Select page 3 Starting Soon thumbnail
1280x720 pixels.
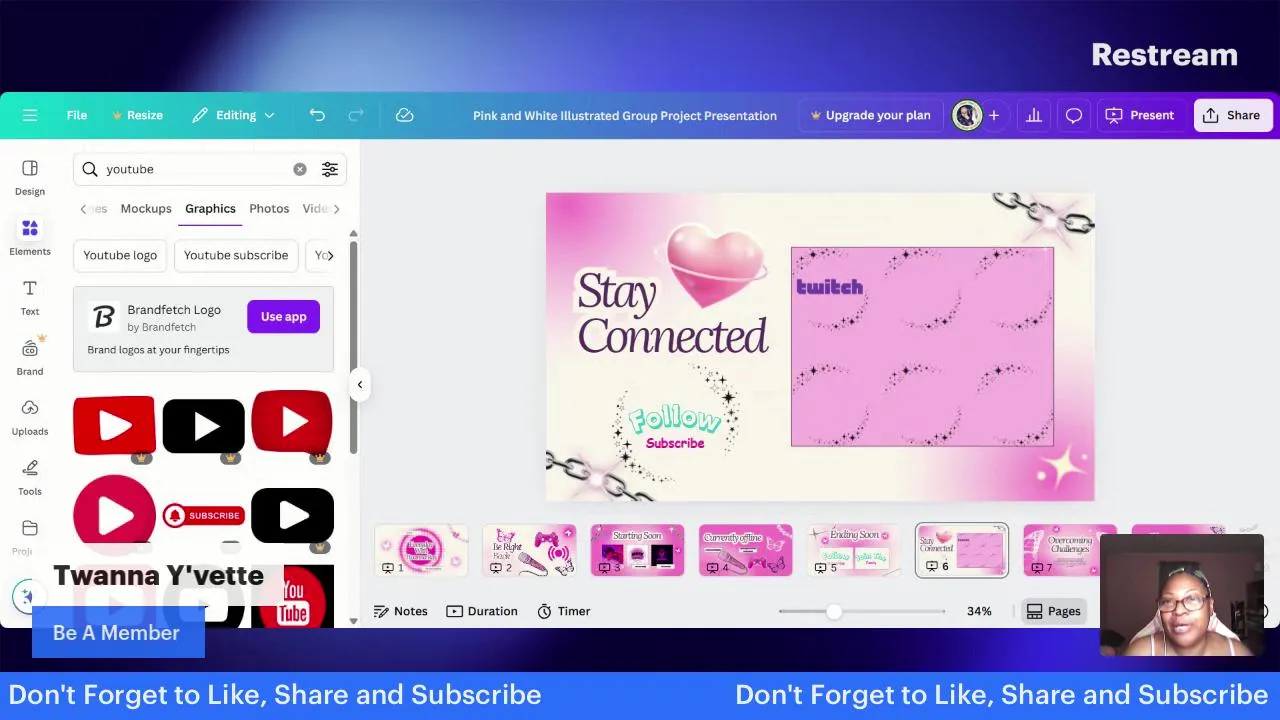[x=637, y=550]
